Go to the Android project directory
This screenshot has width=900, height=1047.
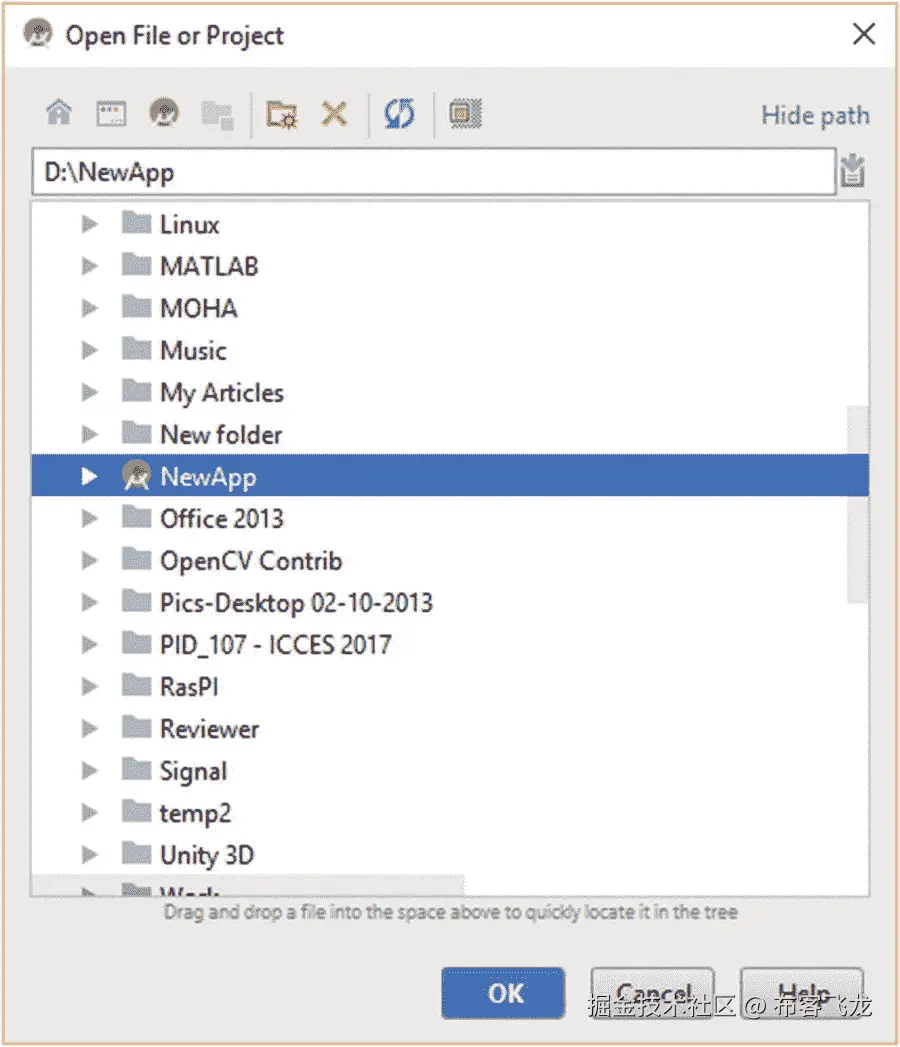click(x=164, y=113)
